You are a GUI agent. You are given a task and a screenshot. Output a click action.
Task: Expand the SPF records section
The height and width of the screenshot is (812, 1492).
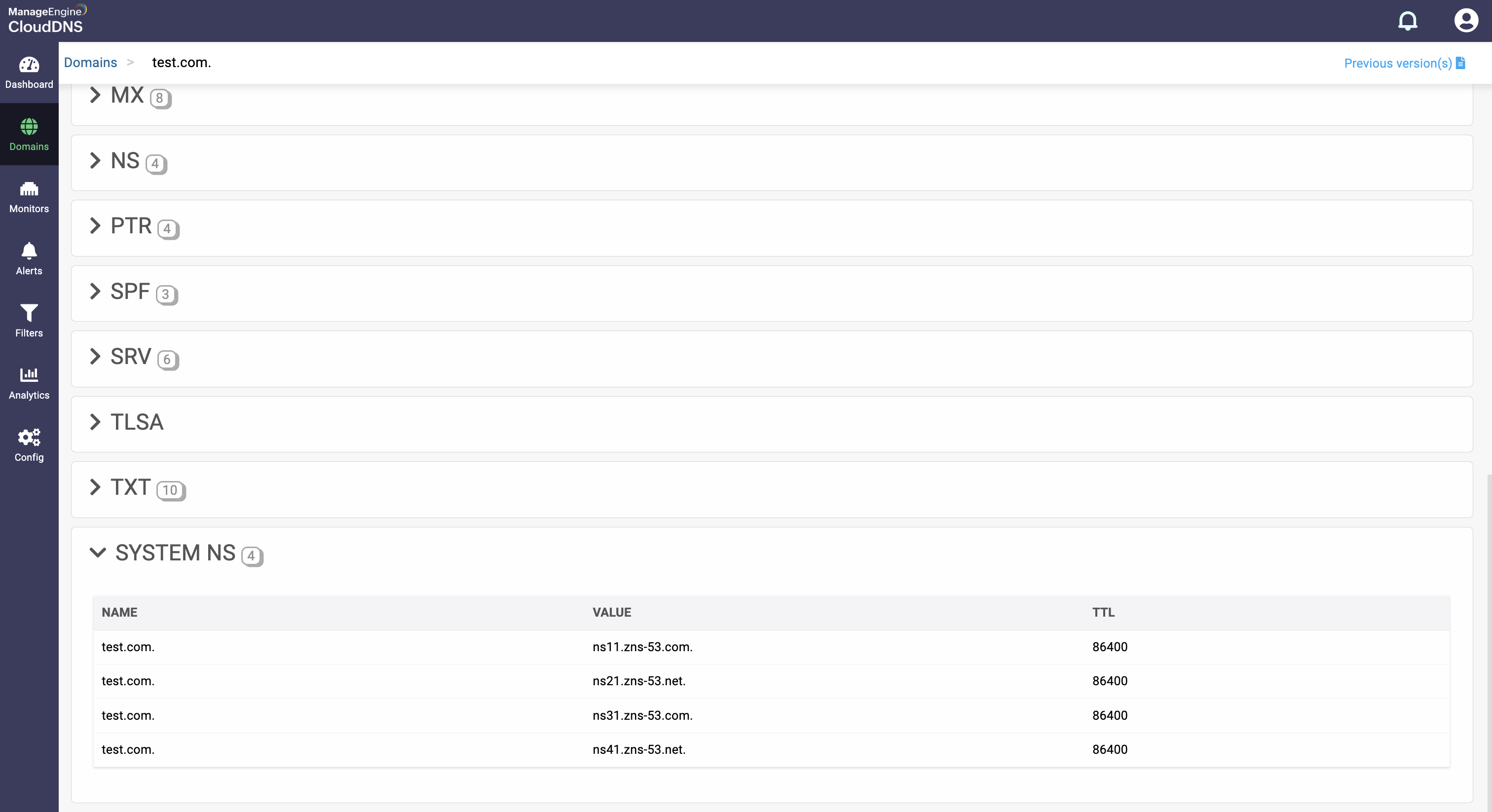pyautogui.click(x=96, y=292)
